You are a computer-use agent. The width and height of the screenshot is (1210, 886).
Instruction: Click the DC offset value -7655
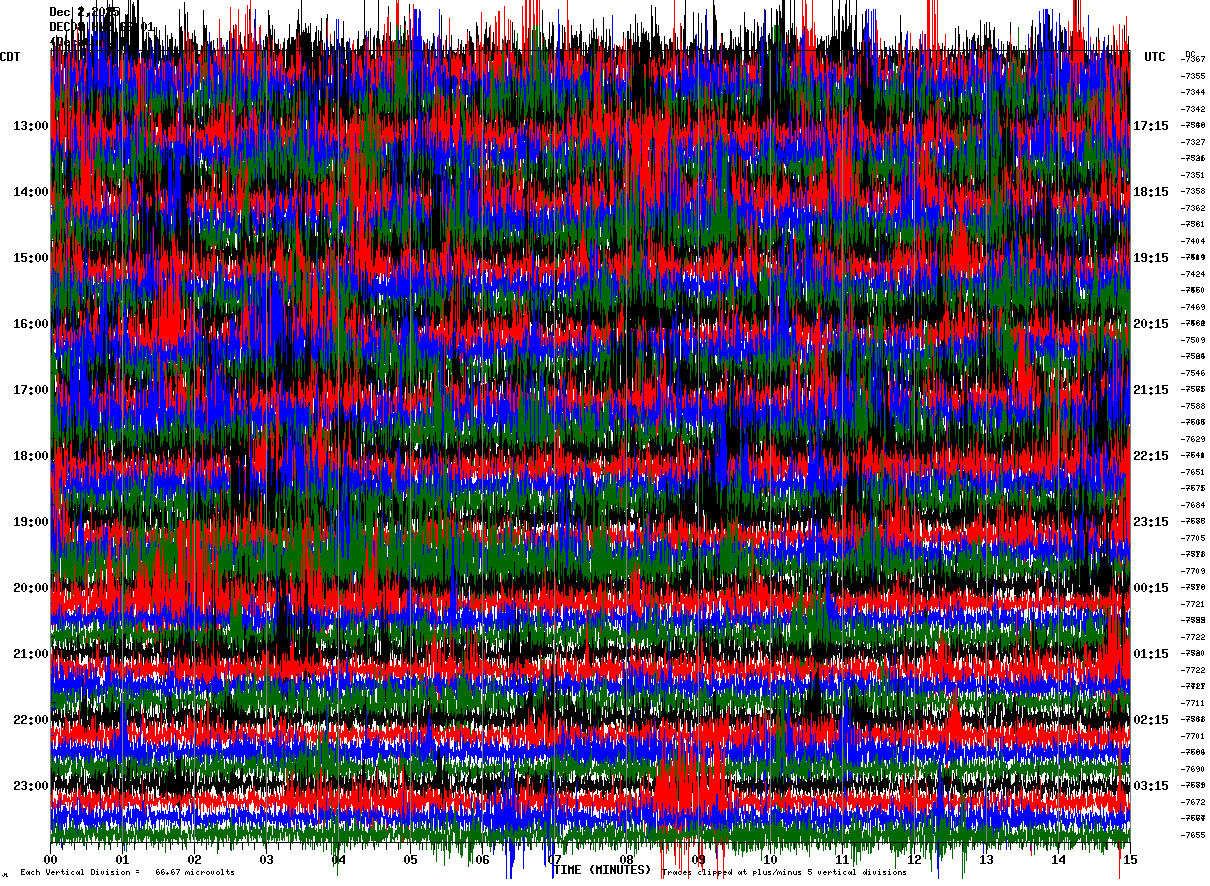point(1193,835)
